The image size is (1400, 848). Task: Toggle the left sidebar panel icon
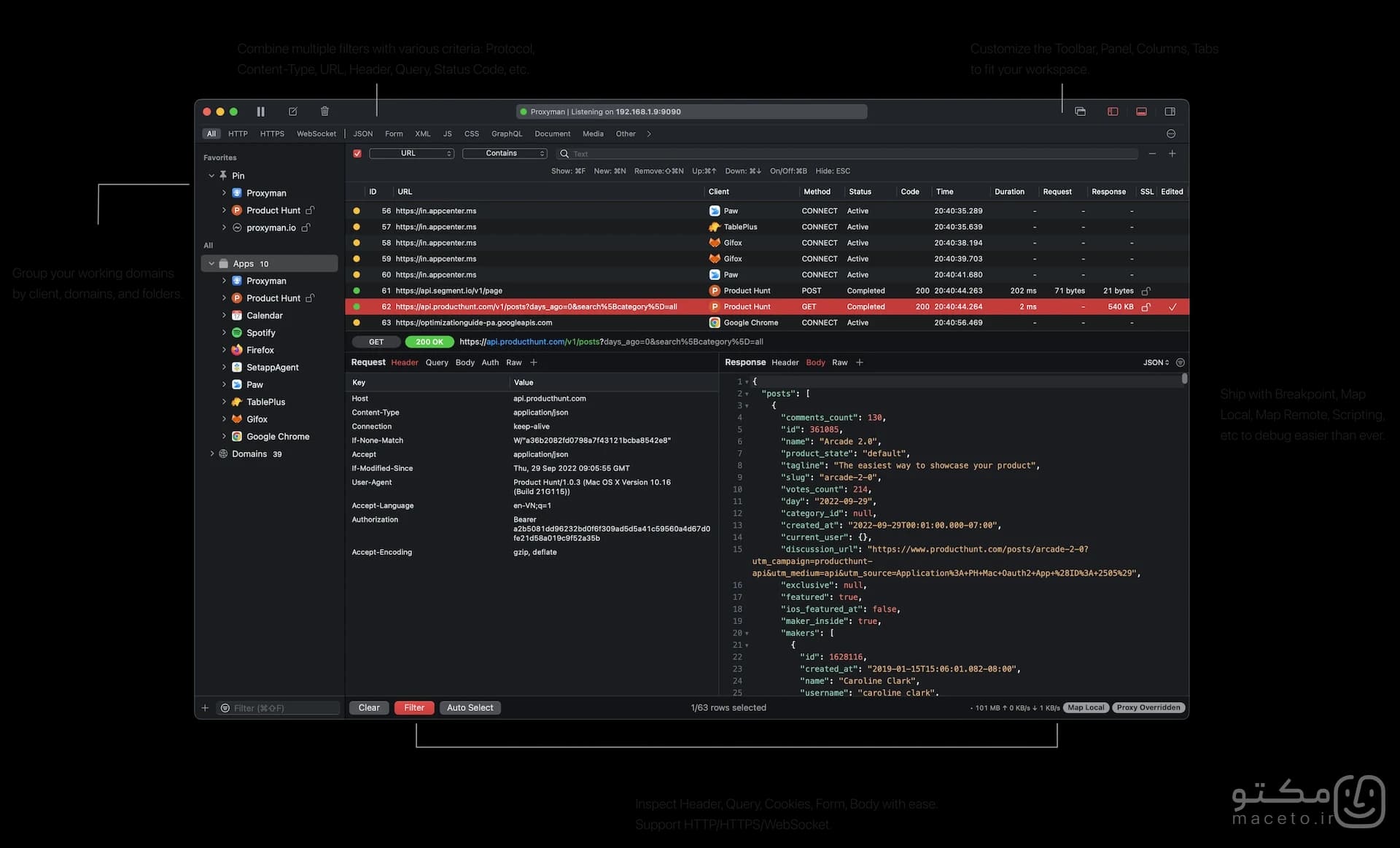tap(1113, 112)
